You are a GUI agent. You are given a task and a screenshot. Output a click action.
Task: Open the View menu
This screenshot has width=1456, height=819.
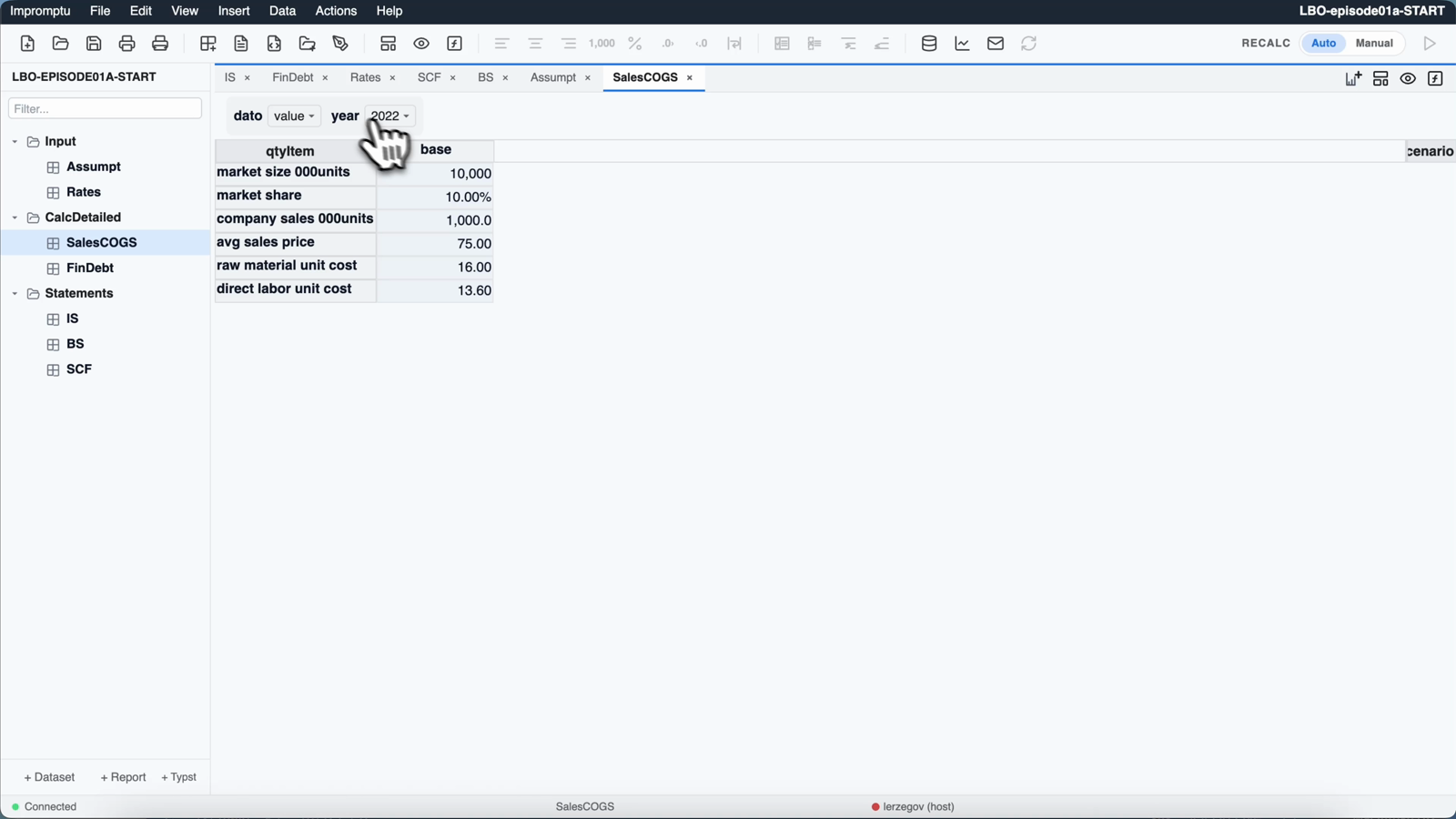185,11
